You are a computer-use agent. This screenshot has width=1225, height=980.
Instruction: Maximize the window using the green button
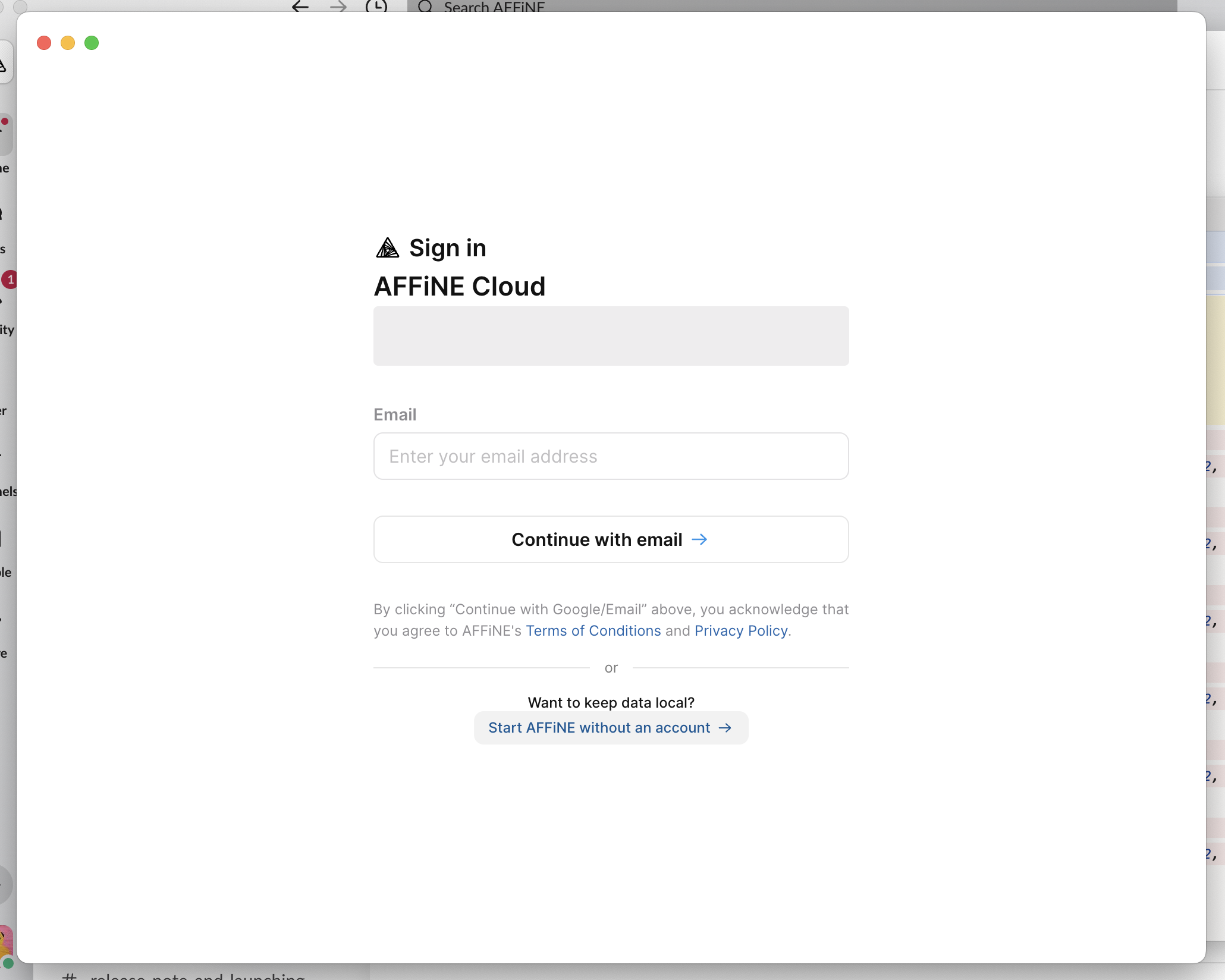(x=92, y=43)
